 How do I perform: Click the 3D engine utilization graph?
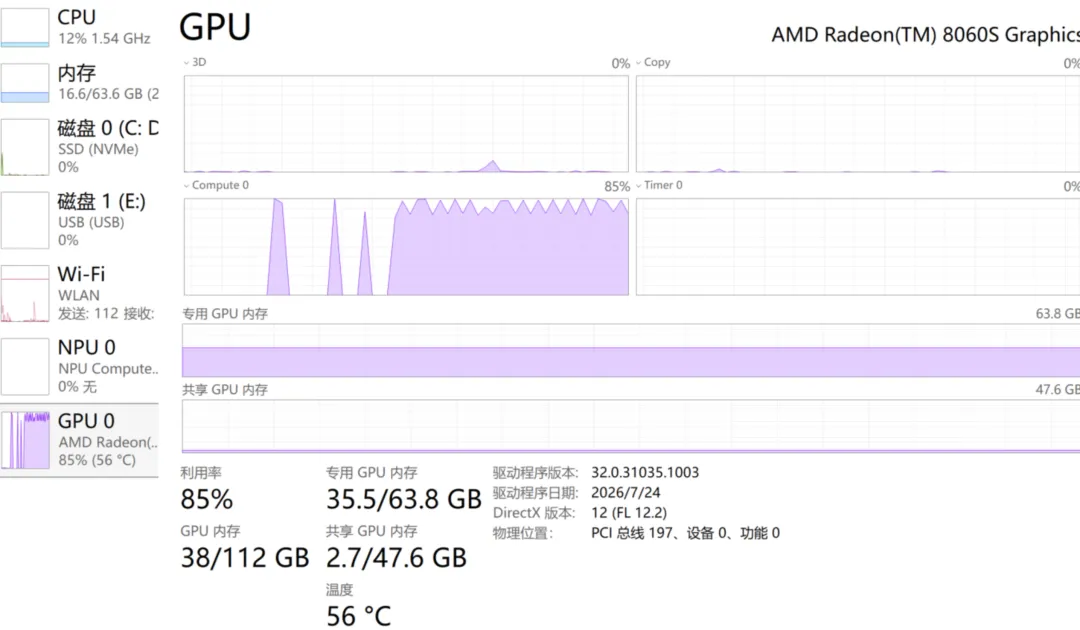point(406,124)
